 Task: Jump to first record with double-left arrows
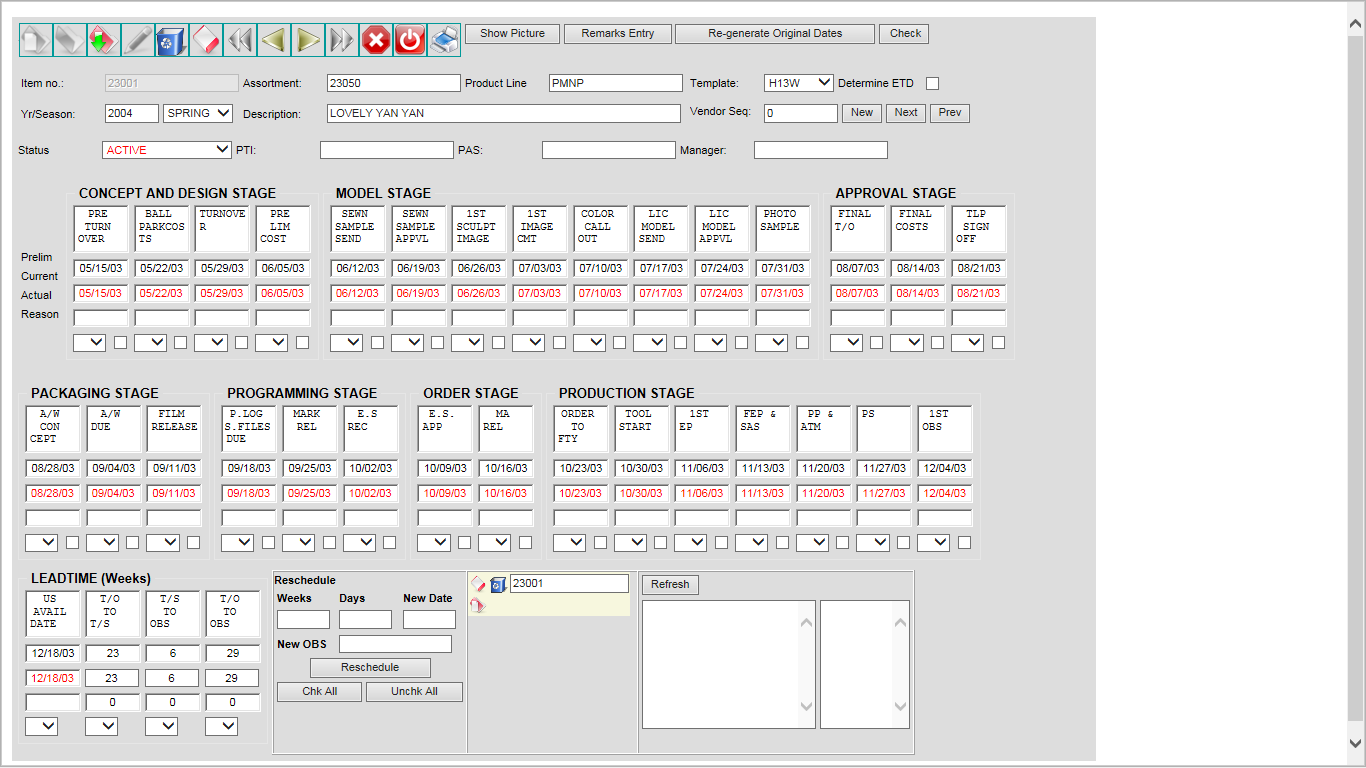click(x=240, y=40)
